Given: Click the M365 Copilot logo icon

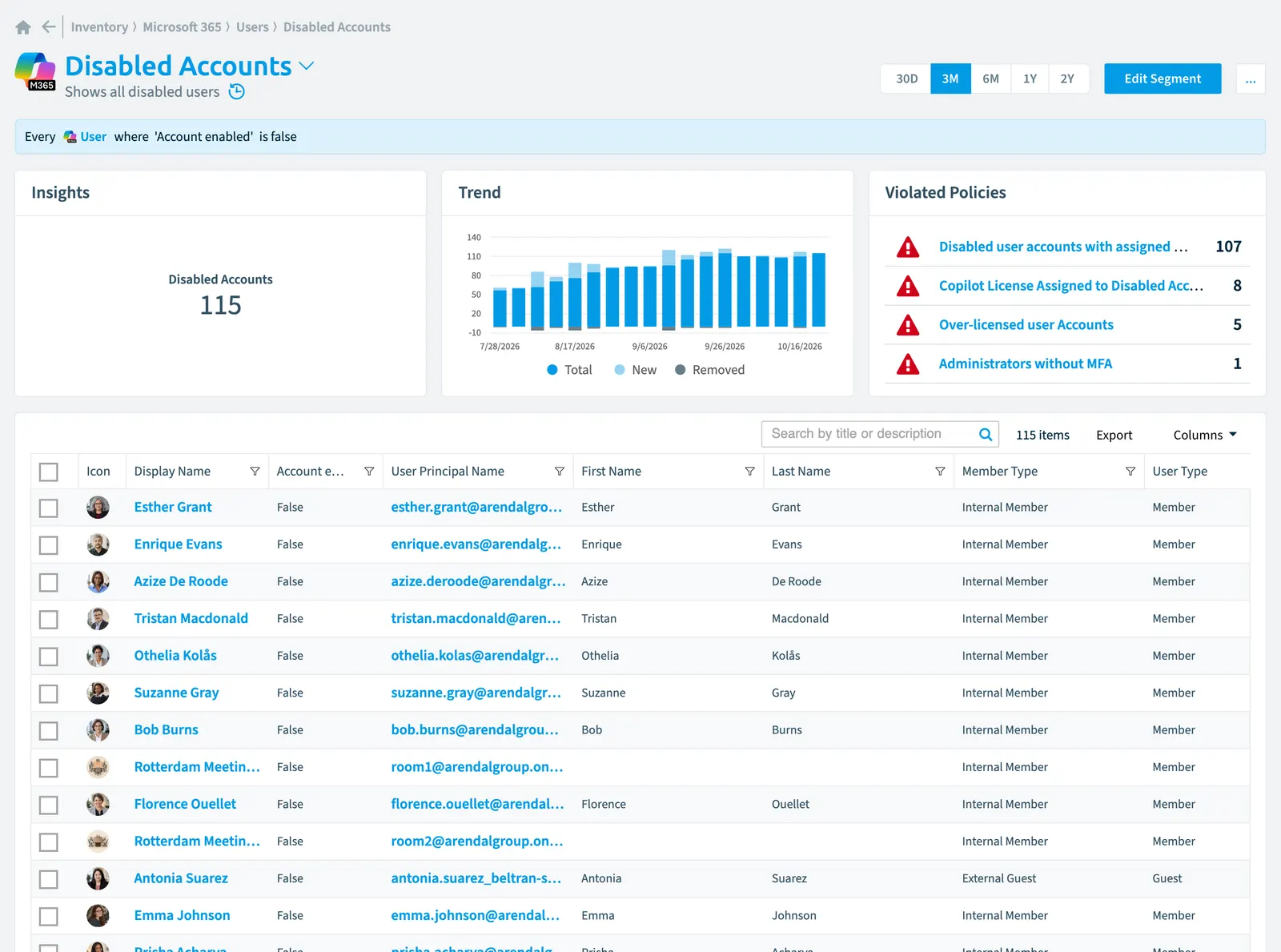Looking at the screenshot, I should [x=35, y=71].
